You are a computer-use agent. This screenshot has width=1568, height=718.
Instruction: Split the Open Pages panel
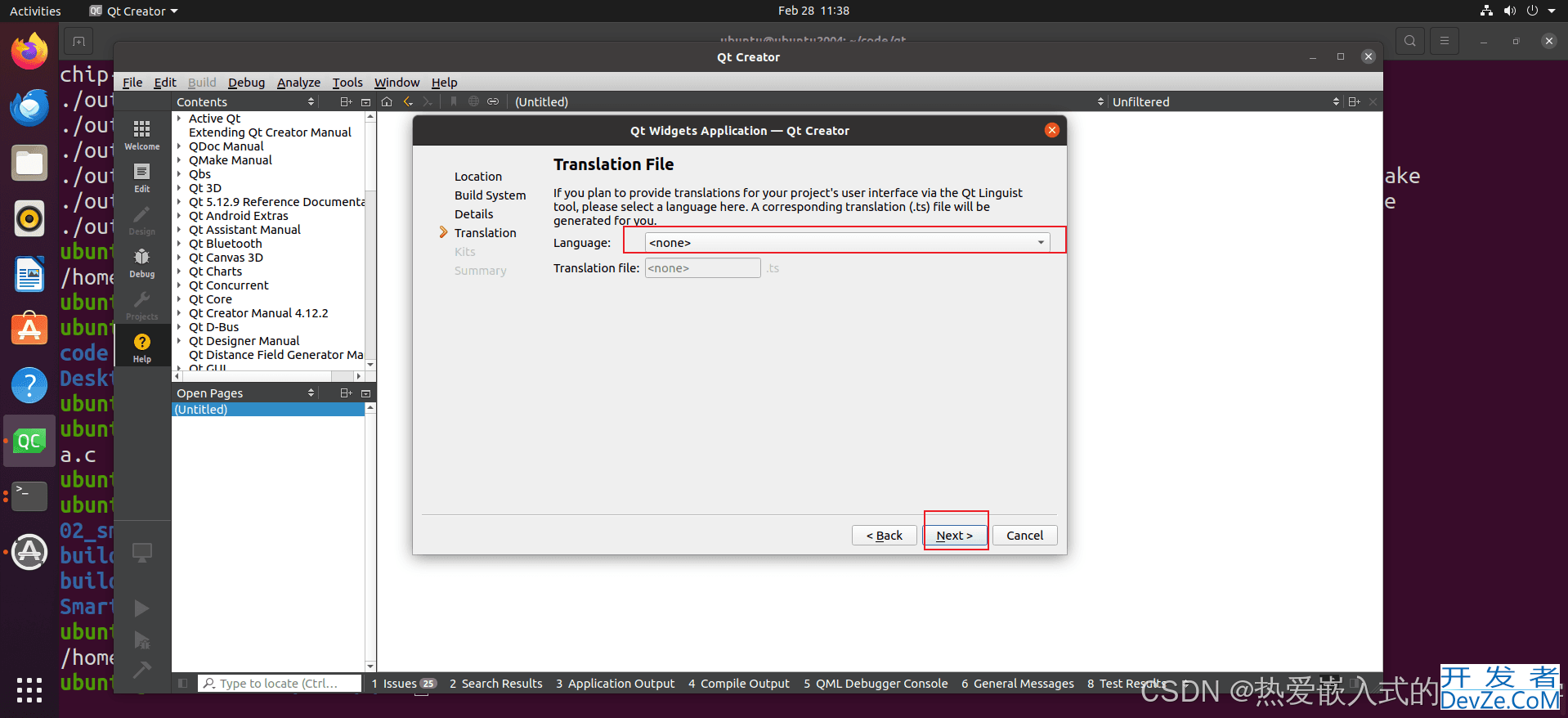coord(346,393)
